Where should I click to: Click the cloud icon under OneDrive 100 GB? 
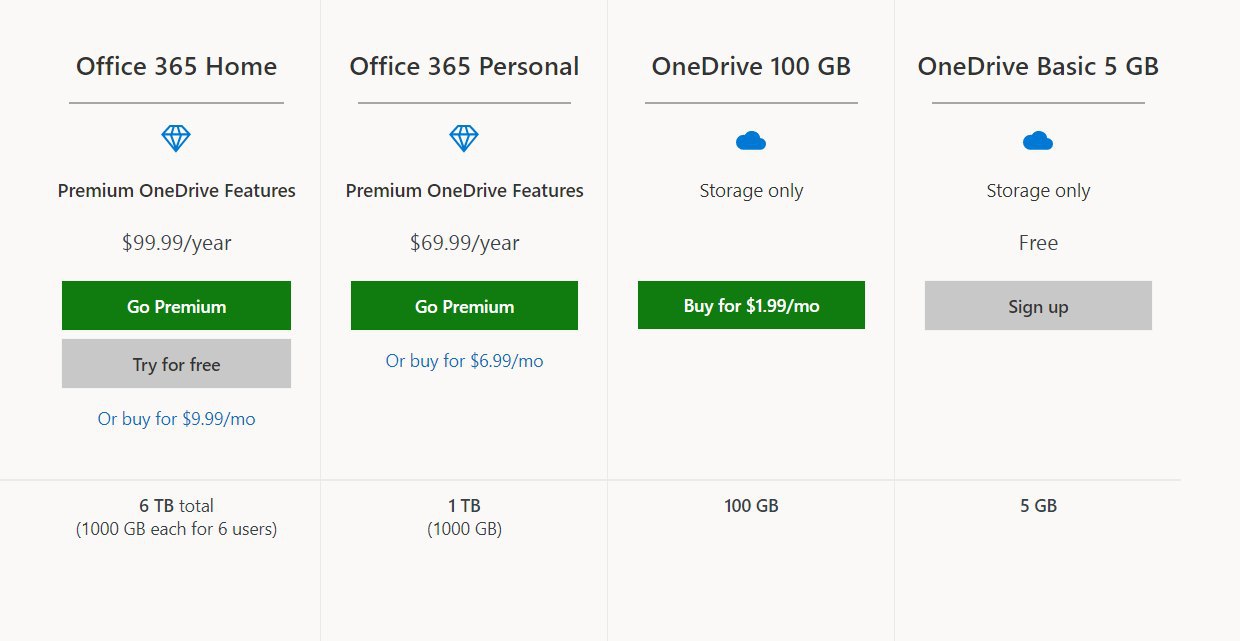tap(751, 141)
